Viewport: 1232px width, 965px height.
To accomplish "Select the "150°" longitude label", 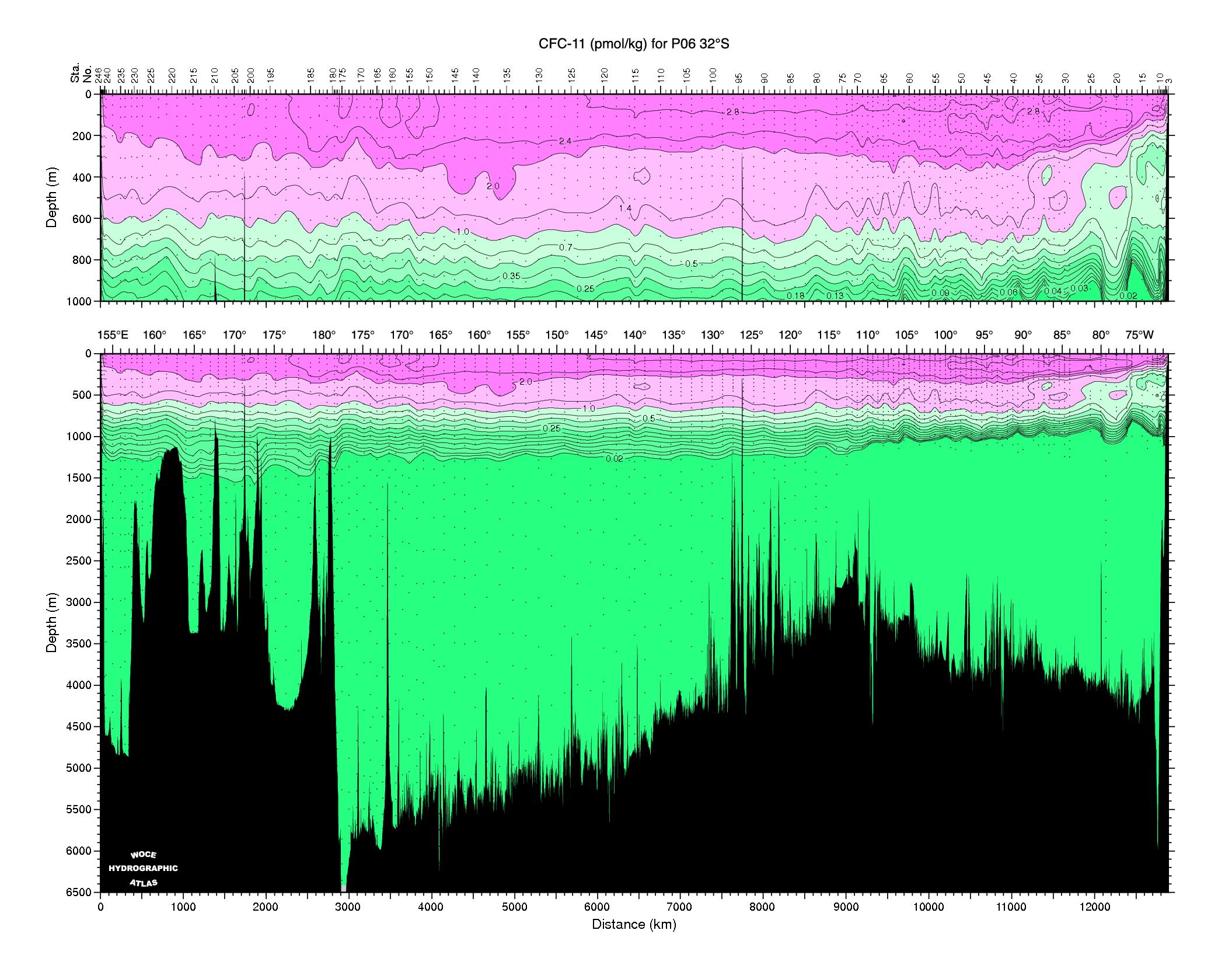I will (557, 335).
